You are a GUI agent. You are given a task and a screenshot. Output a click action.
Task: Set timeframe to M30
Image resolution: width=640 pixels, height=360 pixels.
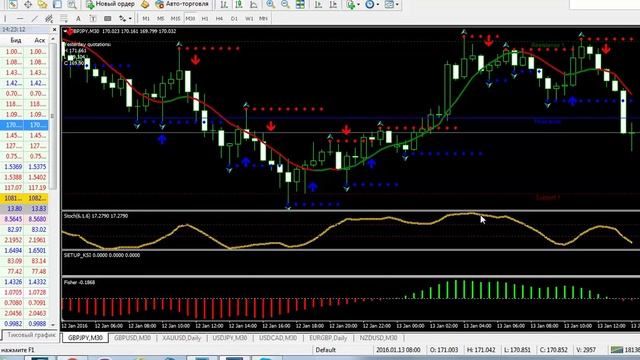(190, 19)
